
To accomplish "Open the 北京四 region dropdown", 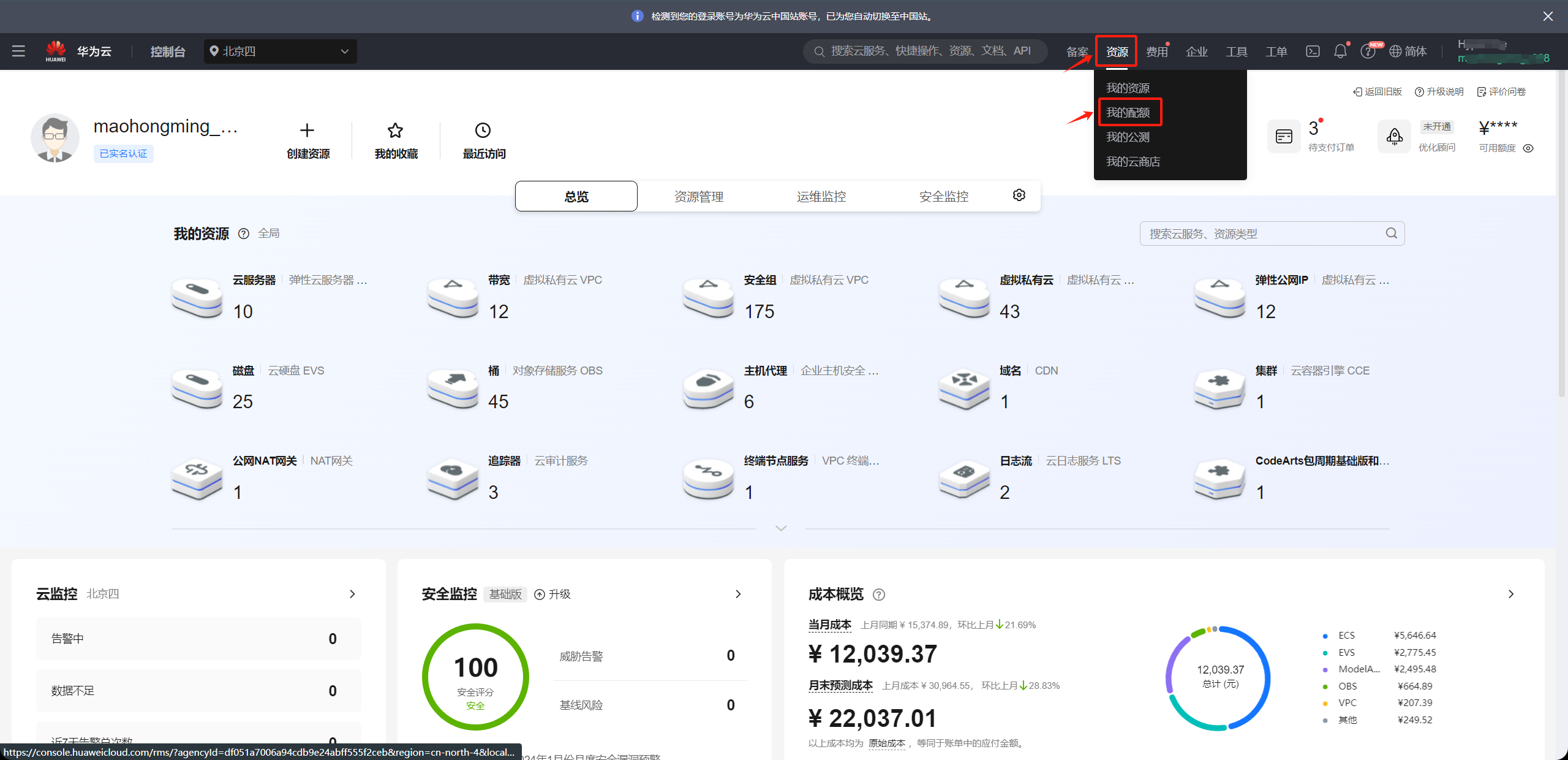I will (280, 51).
